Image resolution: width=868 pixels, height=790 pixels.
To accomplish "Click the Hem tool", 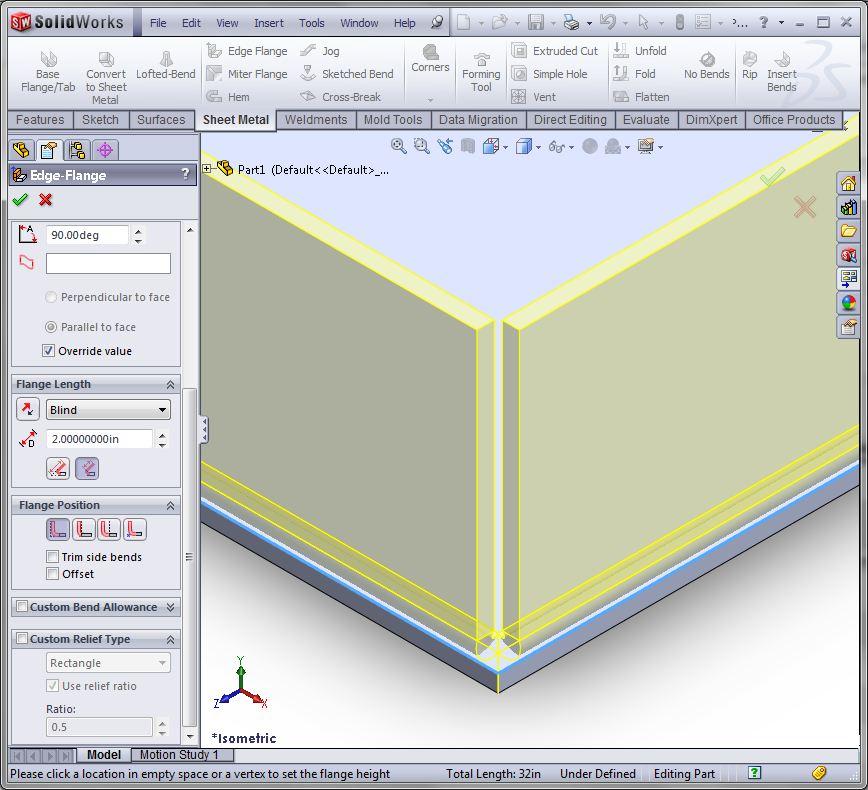I will (228, 96).
